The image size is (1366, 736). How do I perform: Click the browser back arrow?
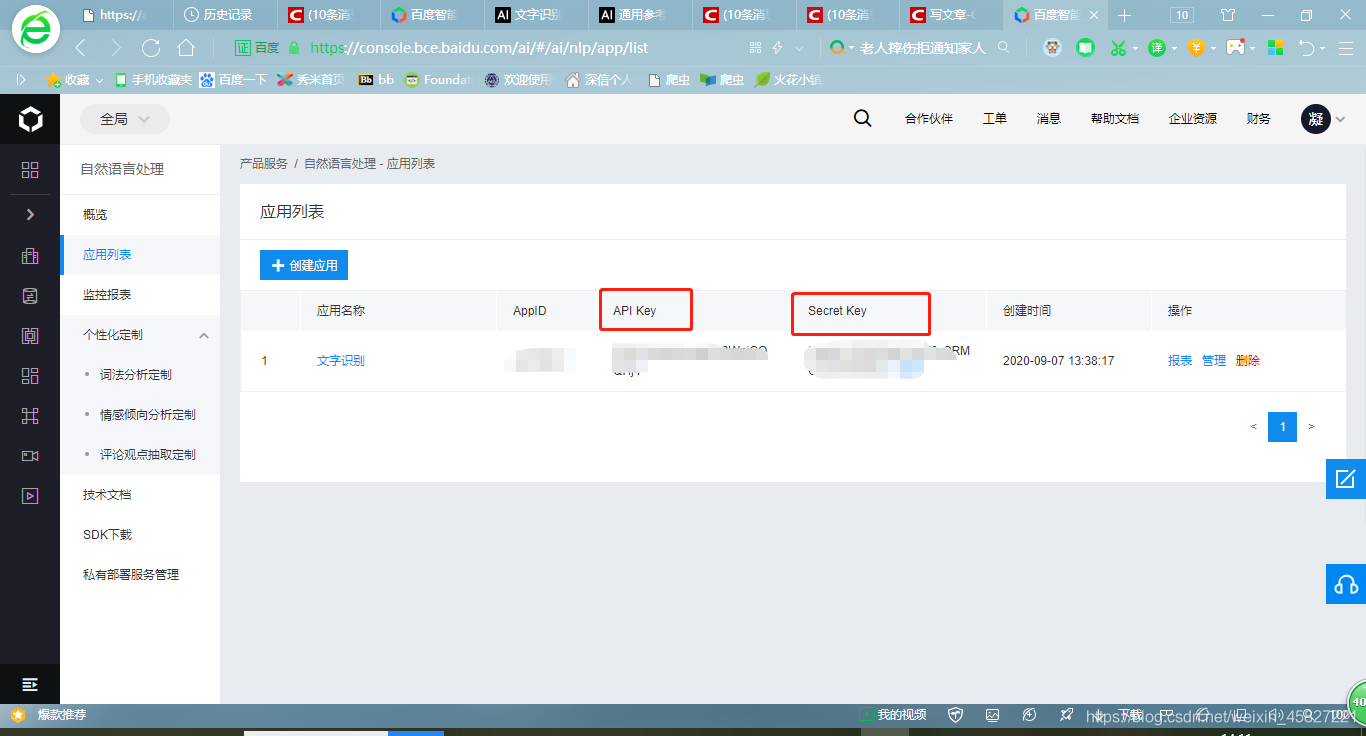[x=81, y=48]
